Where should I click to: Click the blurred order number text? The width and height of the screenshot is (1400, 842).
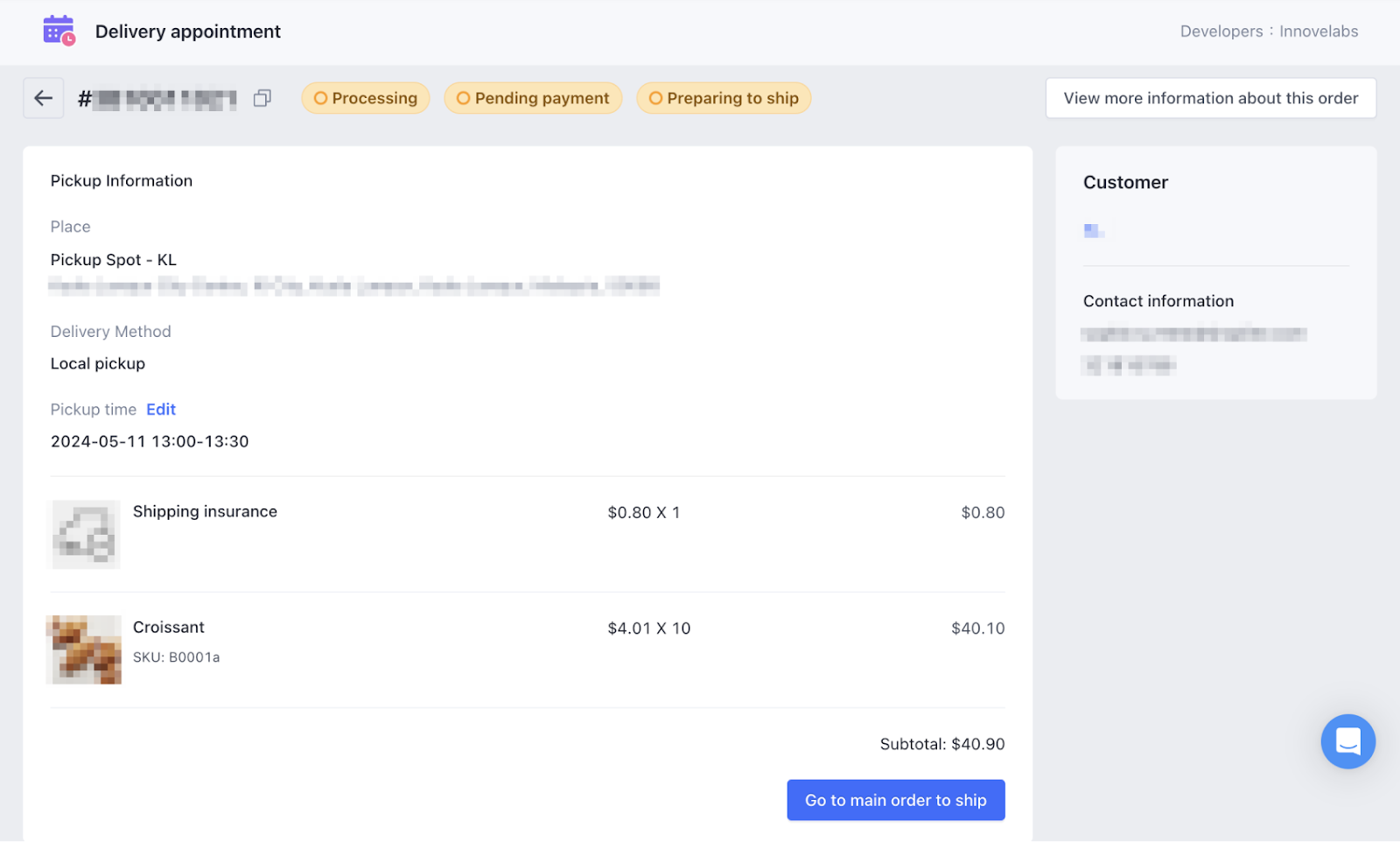pyautogui.click(x=165, y=99)
